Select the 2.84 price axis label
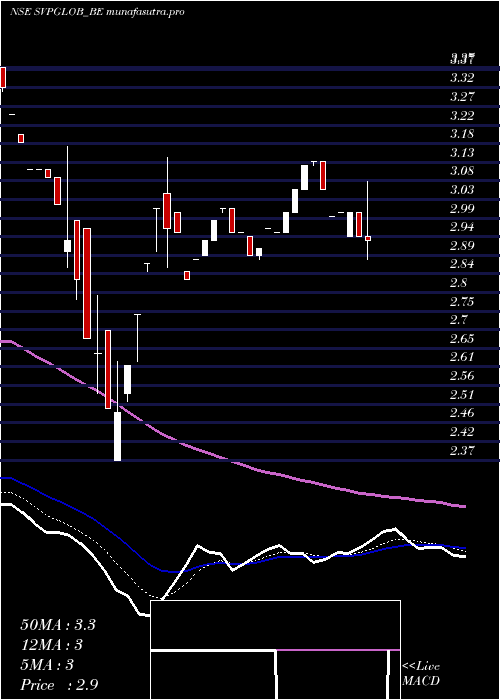500x700 pixels. (x=462, y=264)
